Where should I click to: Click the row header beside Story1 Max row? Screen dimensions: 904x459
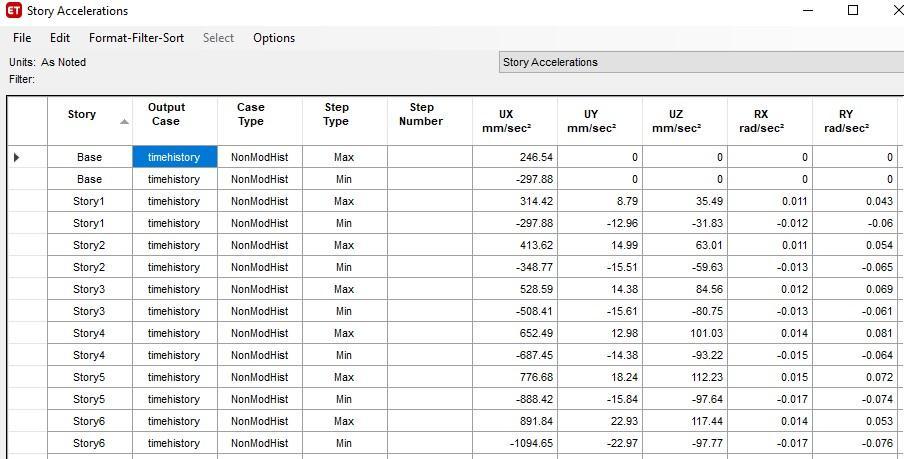(27, 201)
